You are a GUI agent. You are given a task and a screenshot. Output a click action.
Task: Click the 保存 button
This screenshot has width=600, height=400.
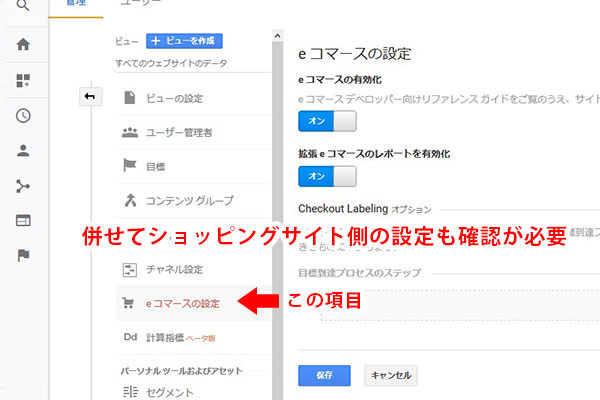(x=322, y=376)
